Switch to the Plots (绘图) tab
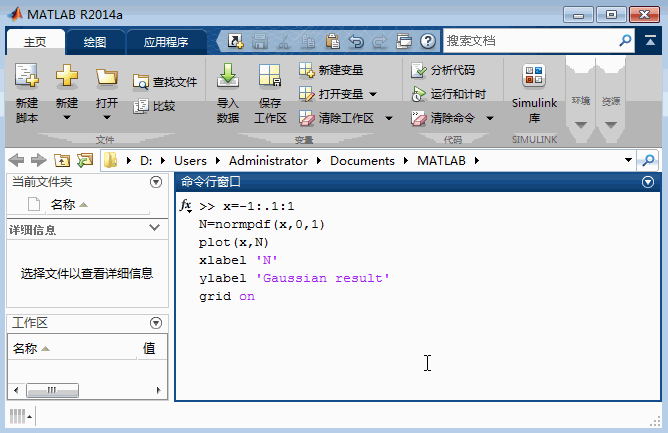 (95, 42)
